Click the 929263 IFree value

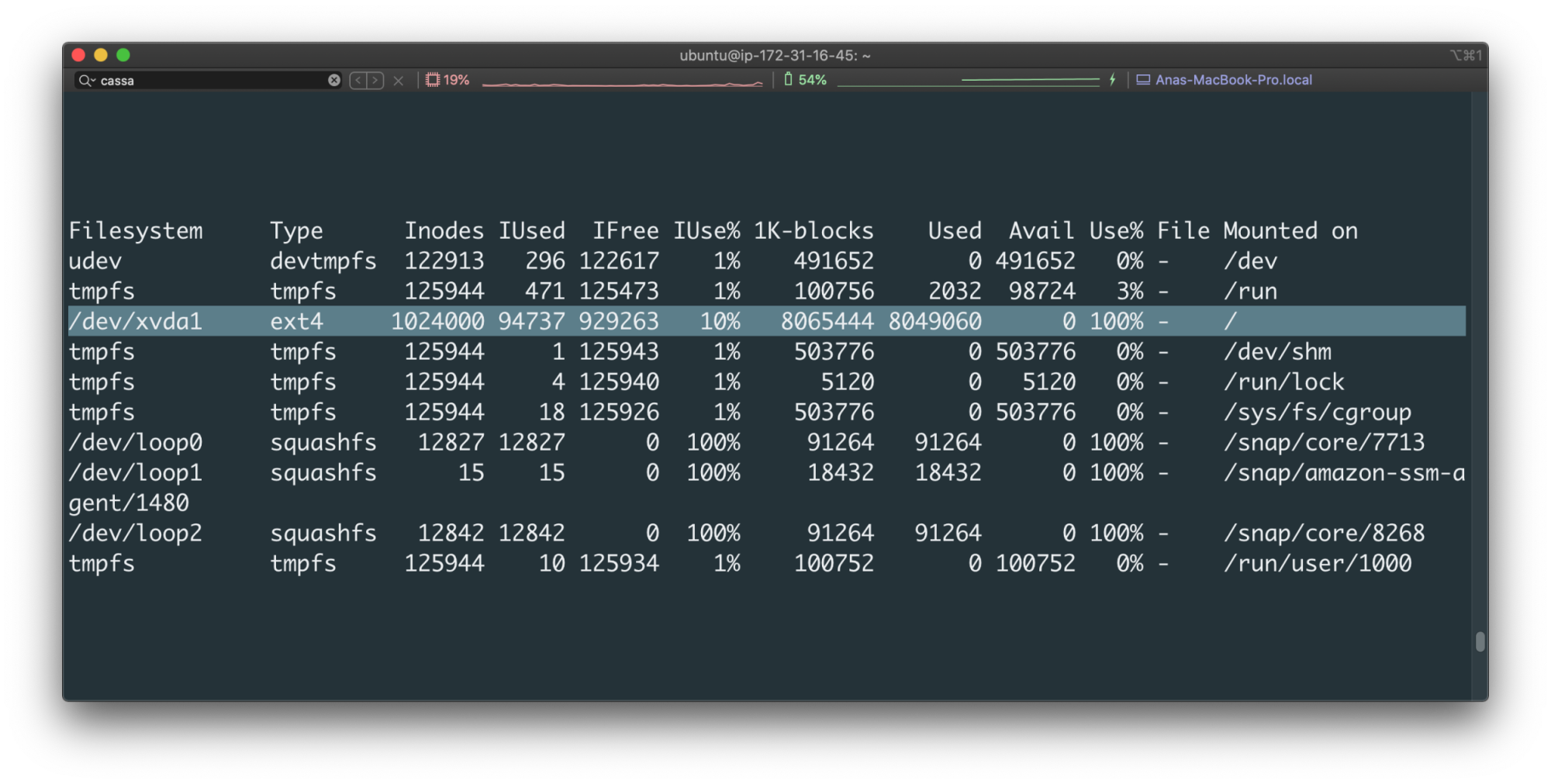619,322
